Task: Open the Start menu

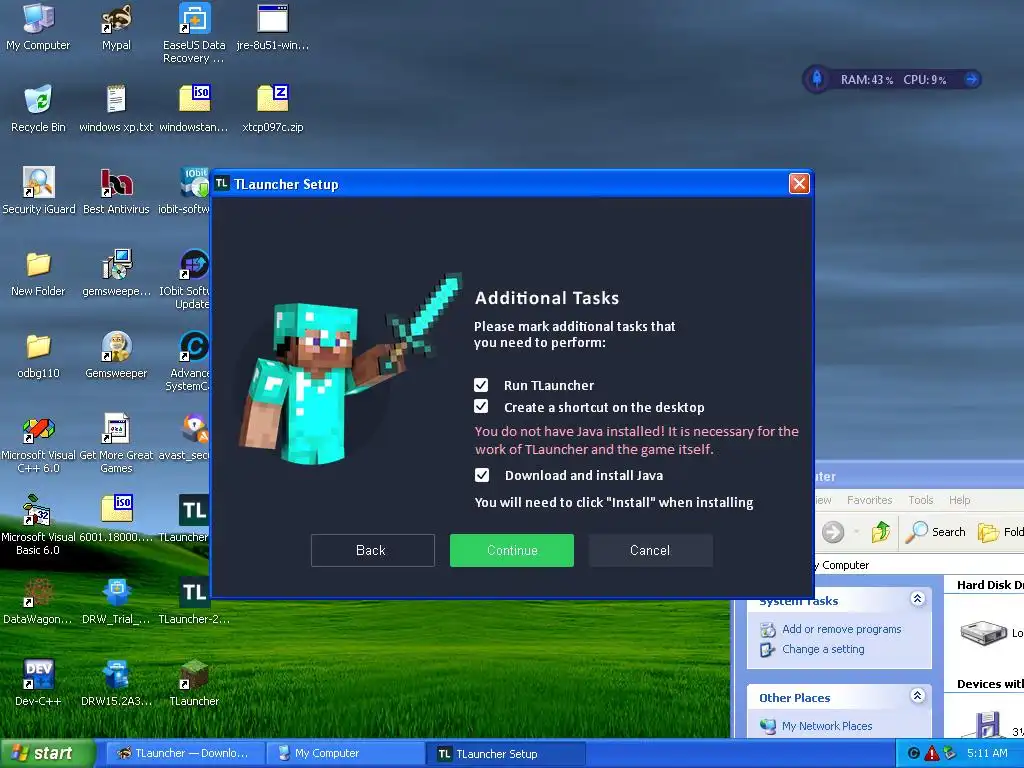Action: [x=47, y=753]
